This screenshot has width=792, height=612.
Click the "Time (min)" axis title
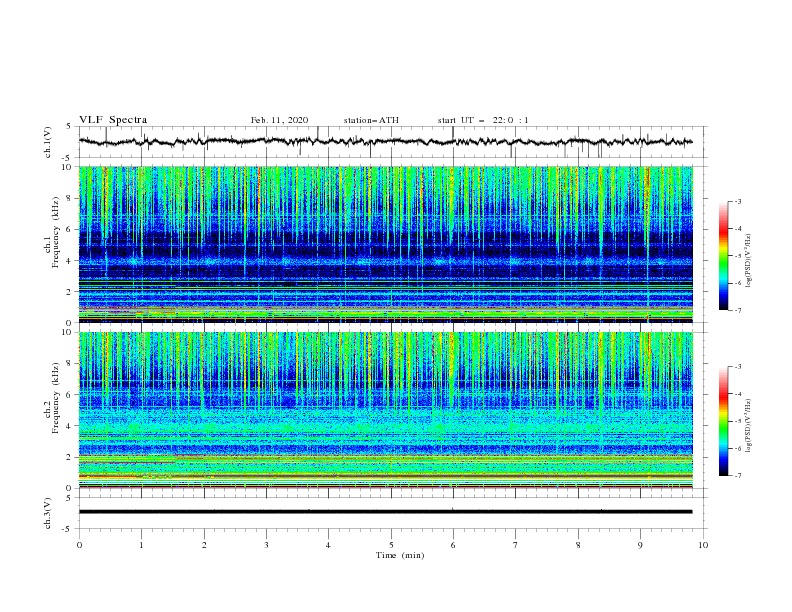[400, 555]
